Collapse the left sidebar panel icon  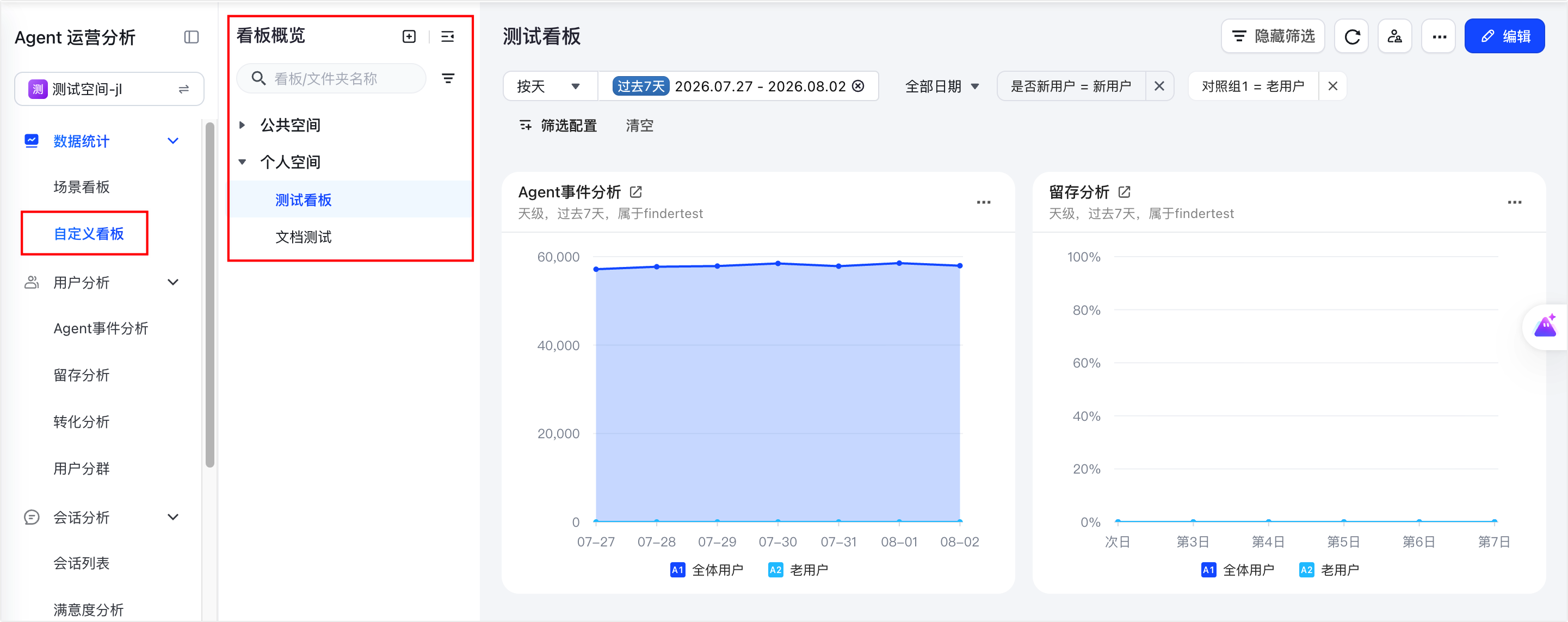pyautogui.click(x=191, y=37)
